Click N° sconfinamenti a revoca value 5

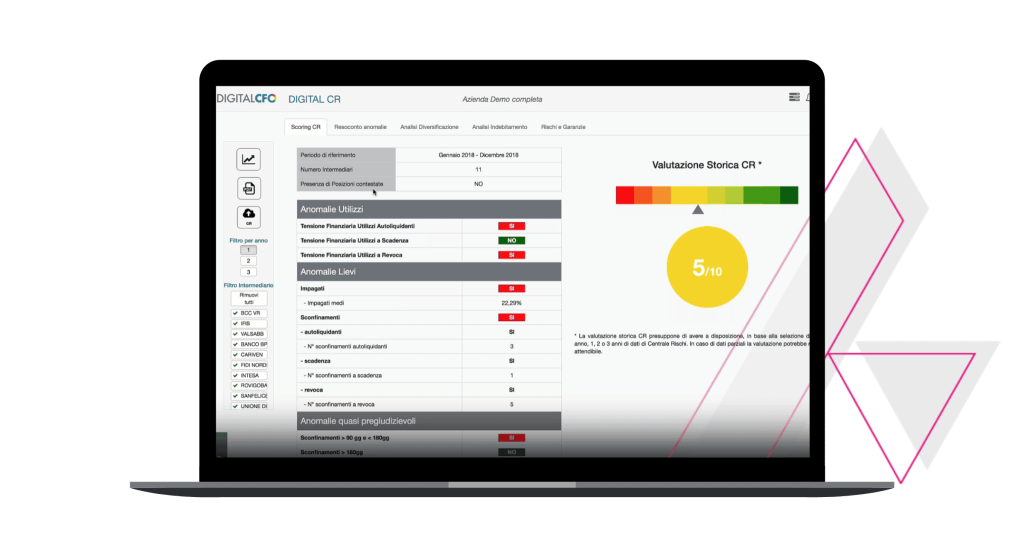[511, 405]
